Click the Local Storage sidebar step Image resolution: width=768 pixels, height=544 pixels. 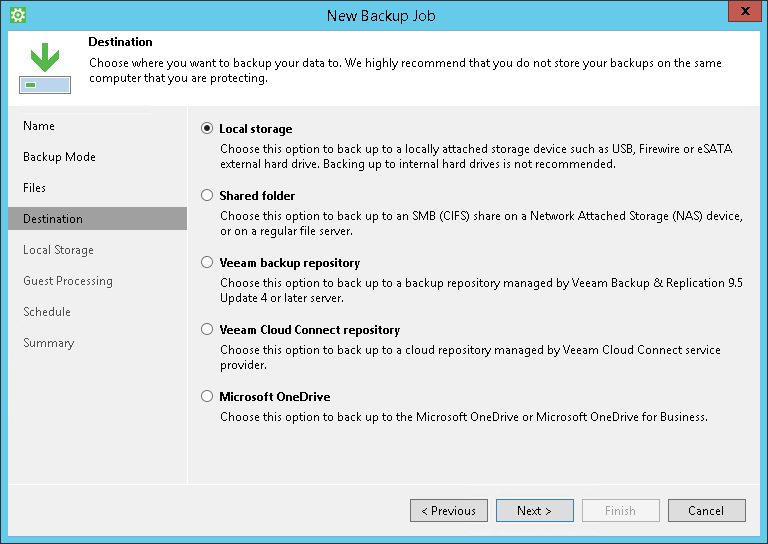(58, 250)
